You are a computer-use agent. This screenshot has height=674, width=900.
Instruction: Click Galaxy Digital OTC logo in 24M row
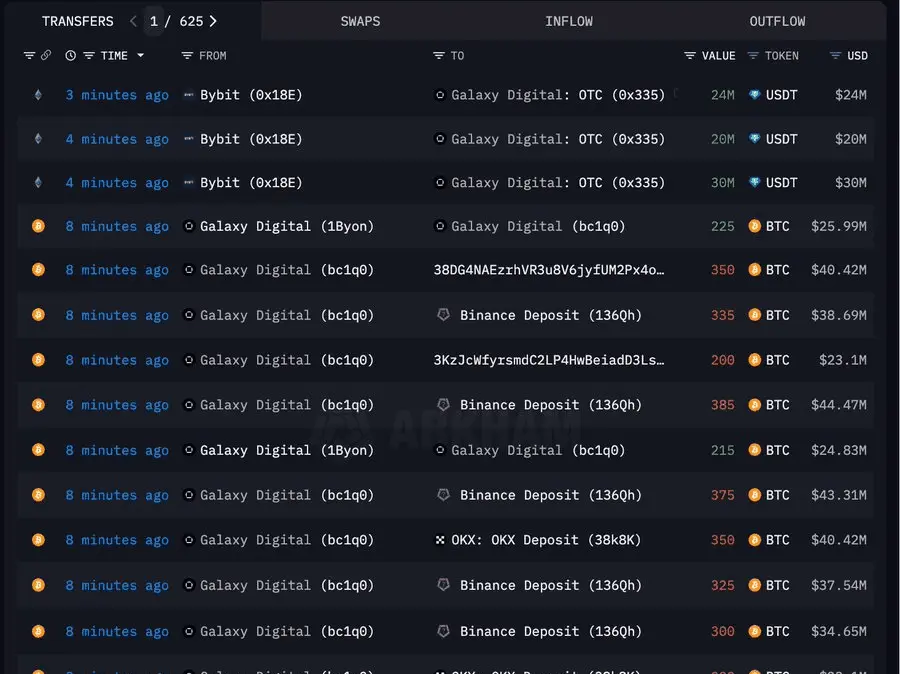pyautogui.click(x=440, y=95)
